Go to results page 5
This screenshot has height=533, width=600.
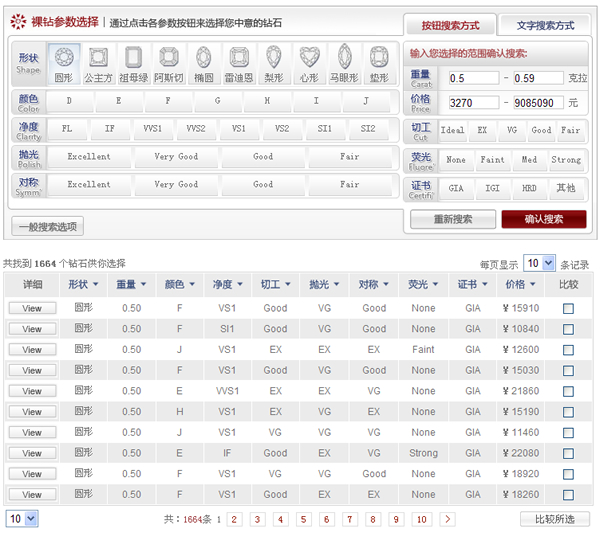(303, 519)
